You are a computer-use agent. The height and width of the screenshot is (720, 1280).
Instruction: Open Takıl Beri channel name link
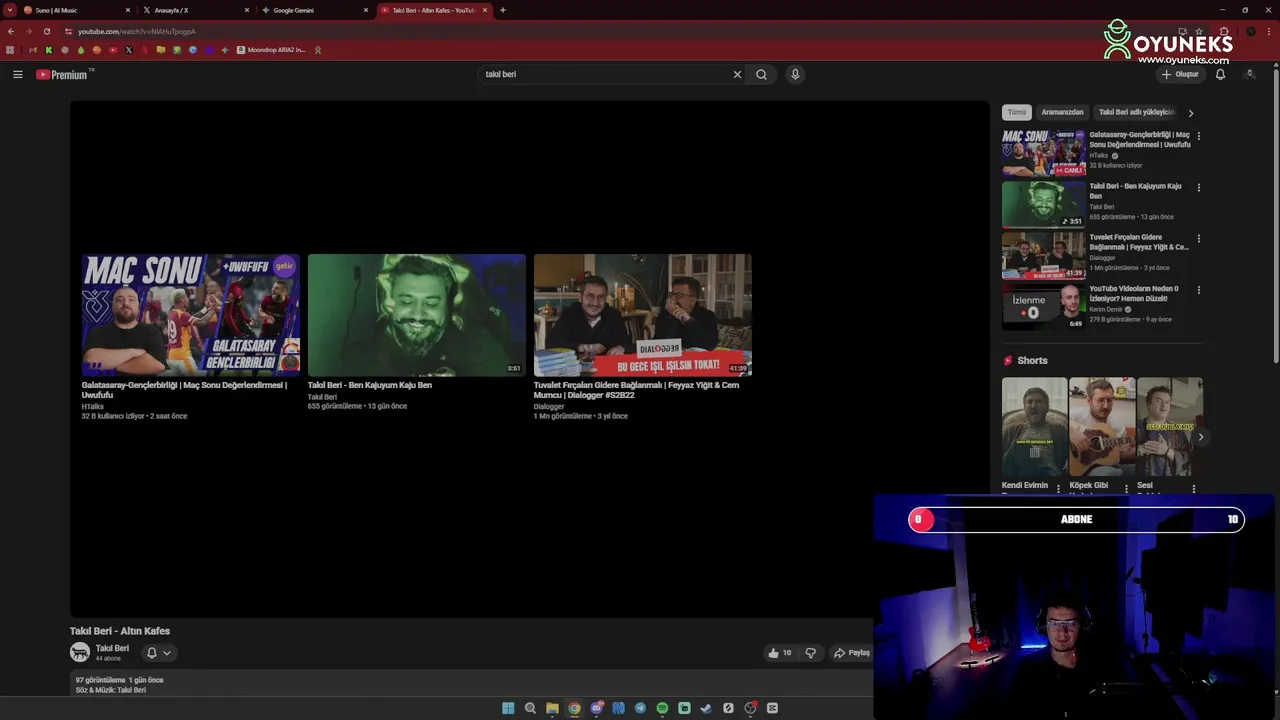coord(112,648)
